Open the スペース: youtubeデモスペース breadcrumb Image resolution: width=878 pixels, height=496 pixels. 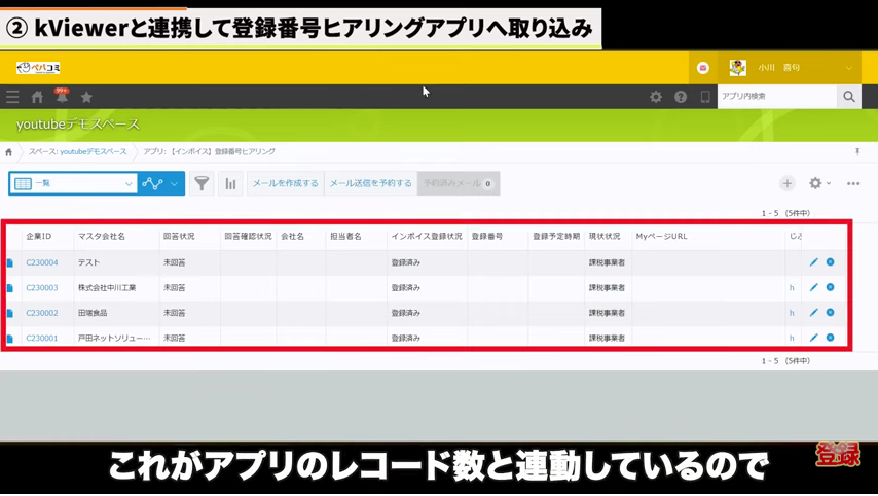coord(78,152)
